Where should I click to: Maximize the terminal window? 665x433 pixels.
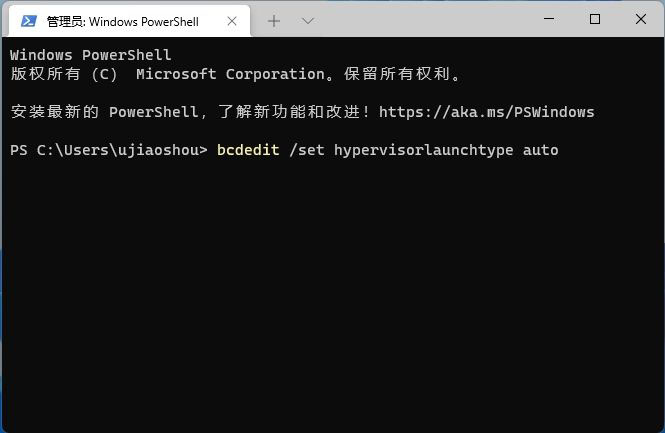(595, 19)
